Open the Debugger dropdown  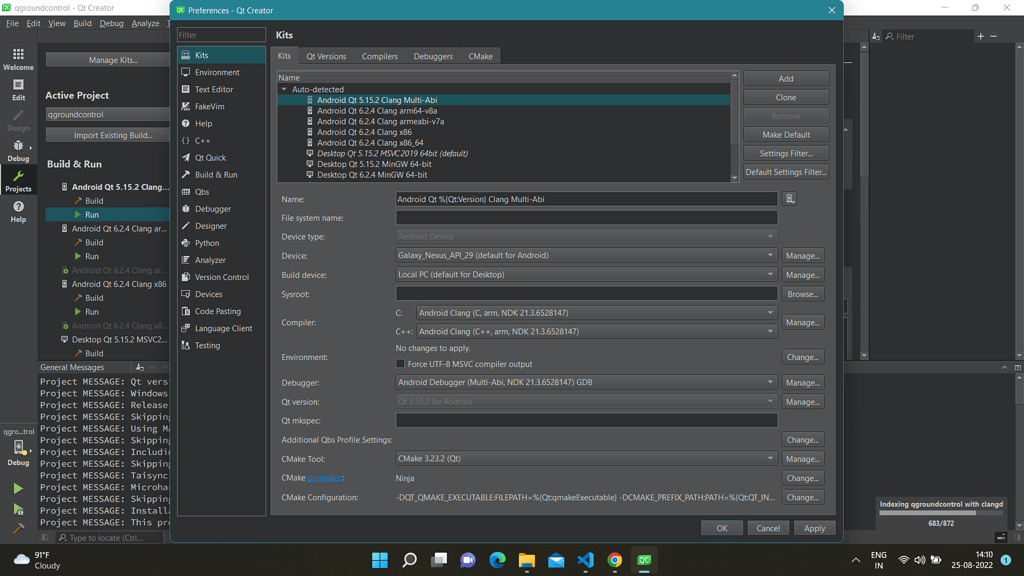(586, 382)
